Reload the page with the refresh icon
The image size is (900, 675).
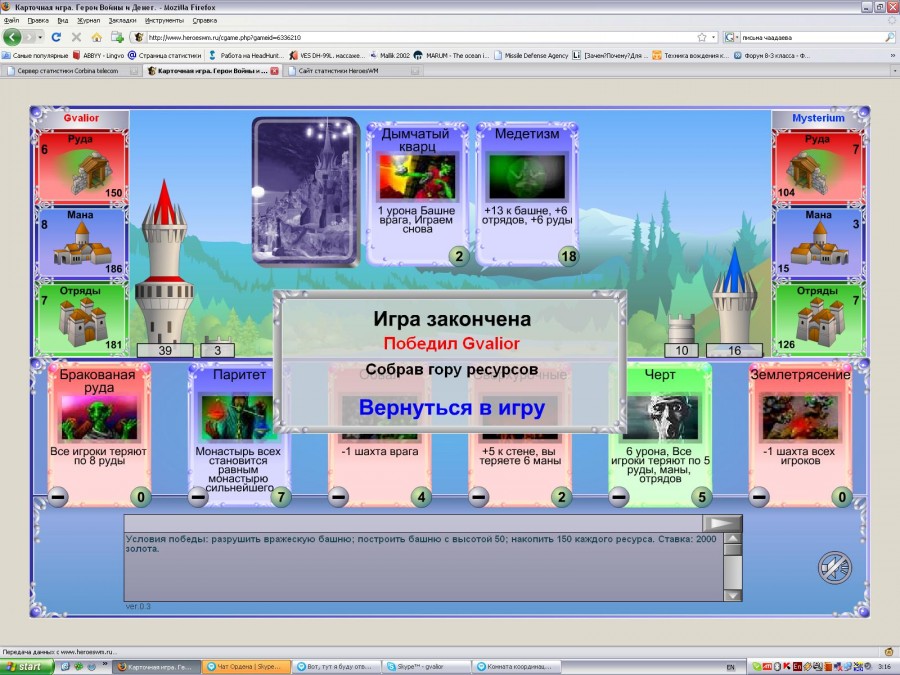(57, 37)
